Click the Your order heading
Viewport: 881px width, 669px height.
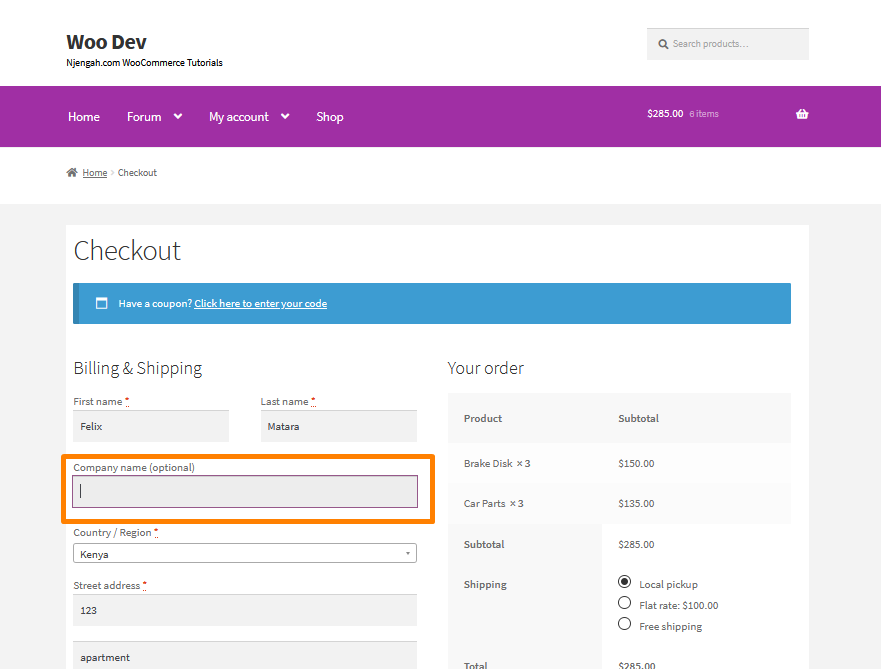tap(485, 368)
